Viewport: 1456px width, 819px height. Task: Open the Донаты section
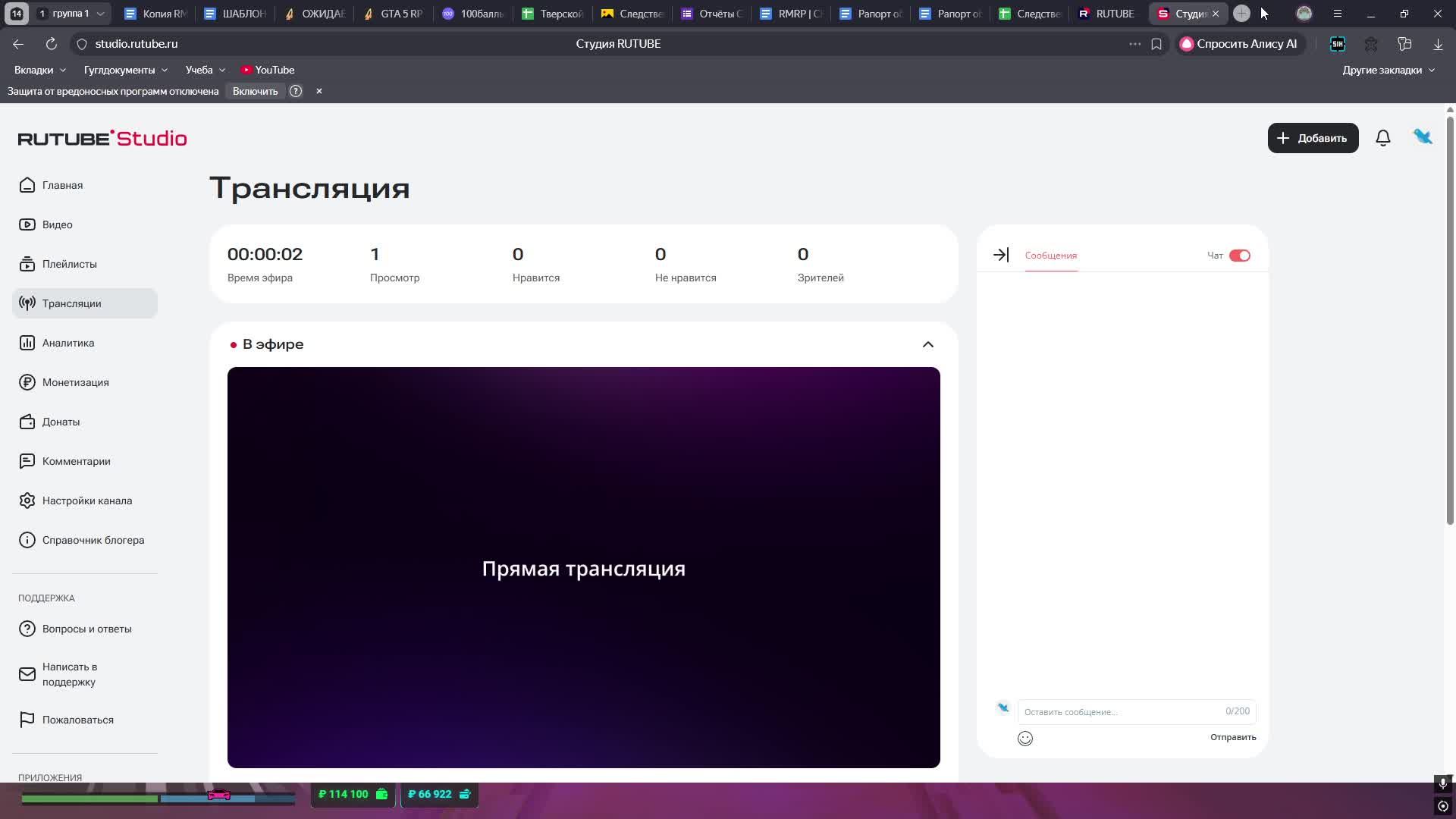(61, 422)
